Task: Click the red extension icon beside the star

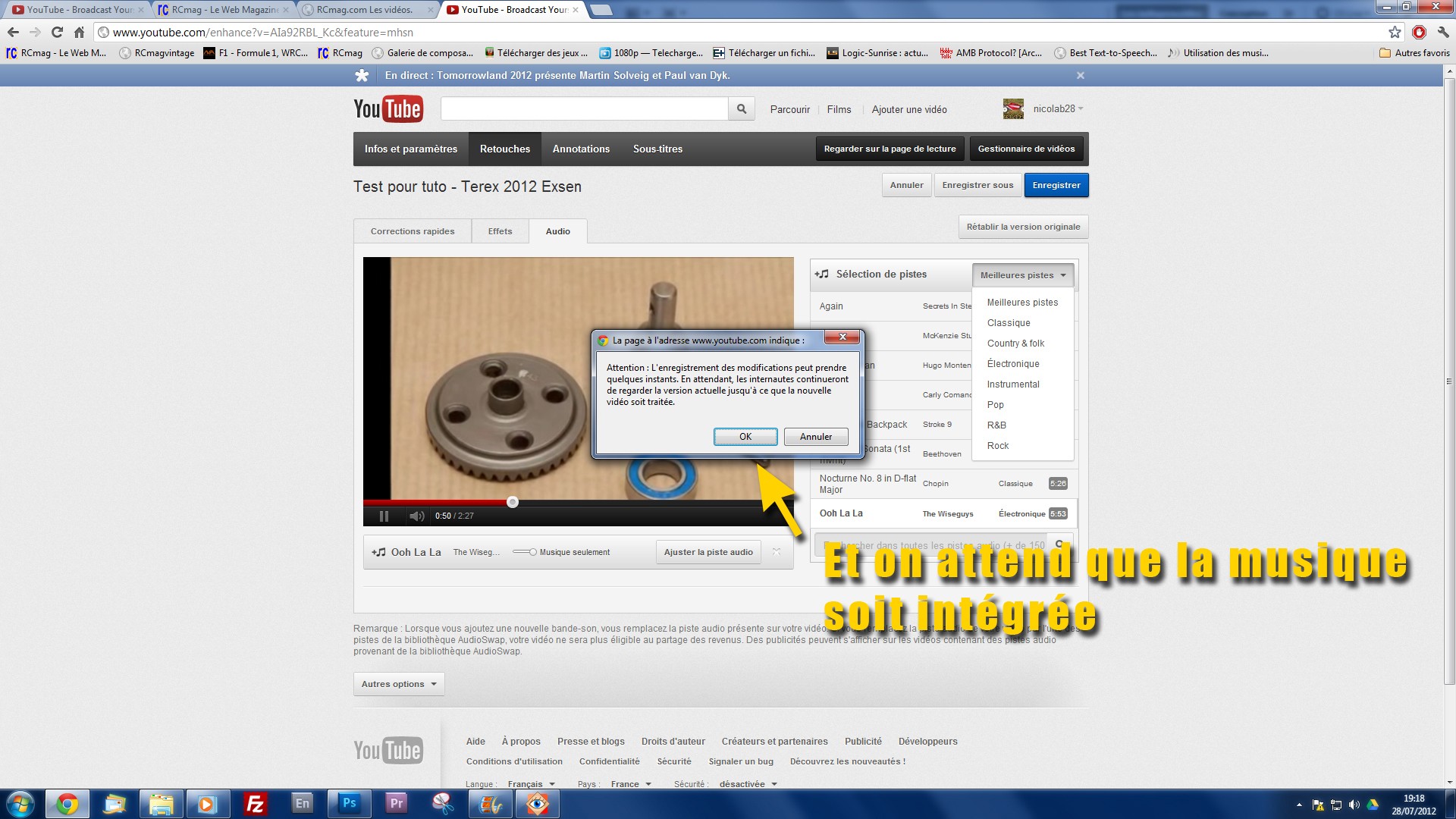Action: (1419, 32)
